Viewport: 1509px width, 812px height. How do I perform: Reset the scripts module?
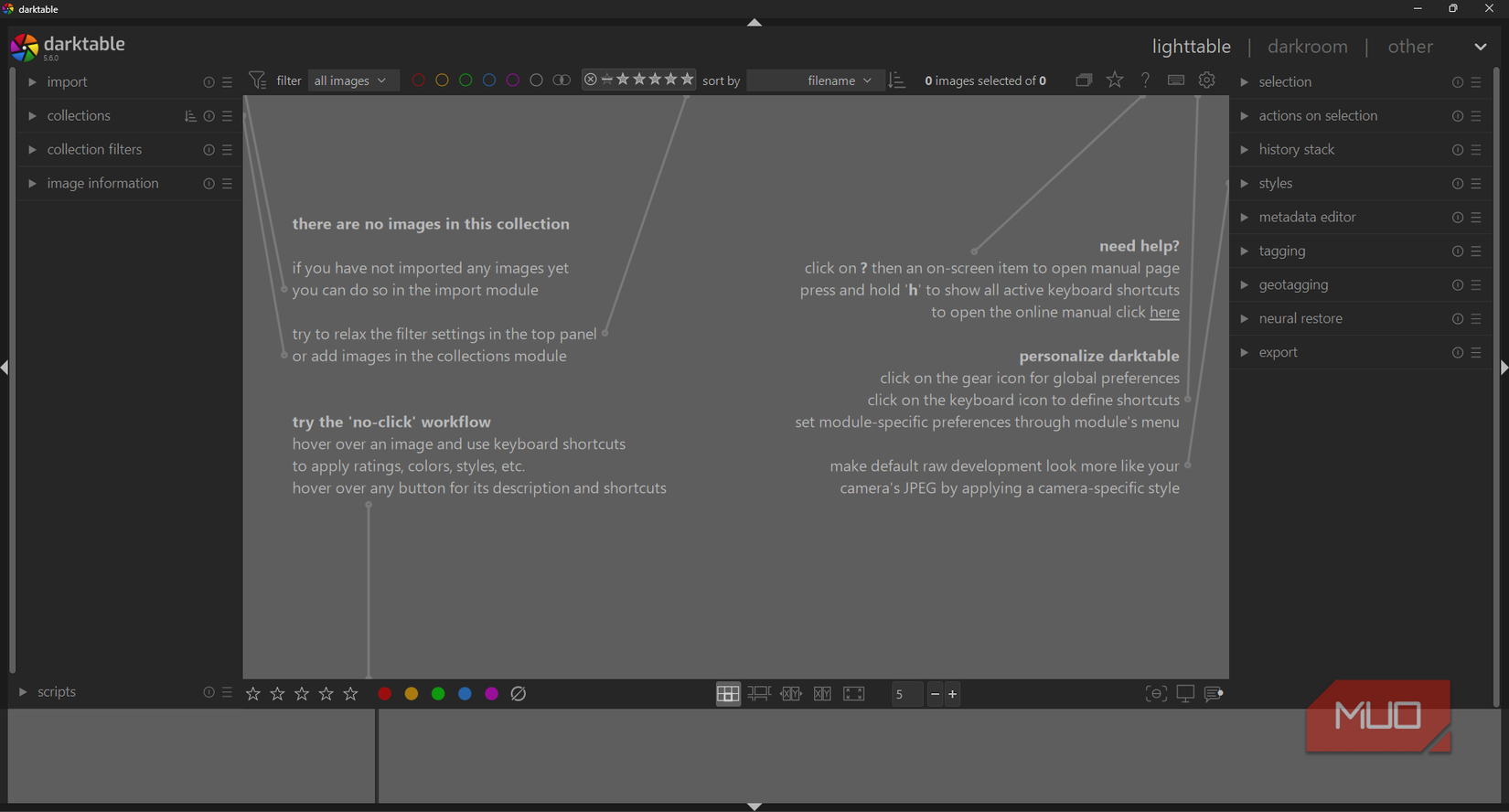[x=209, y=692]
